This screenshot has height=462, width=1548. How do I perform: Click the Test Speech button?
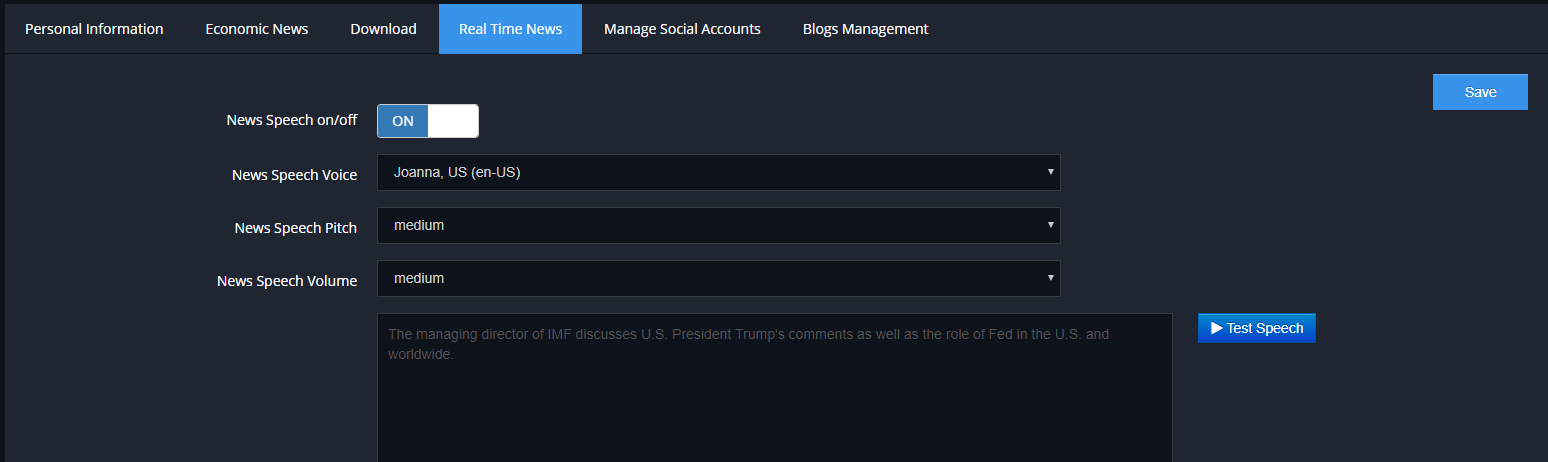tap(1257, 328)
